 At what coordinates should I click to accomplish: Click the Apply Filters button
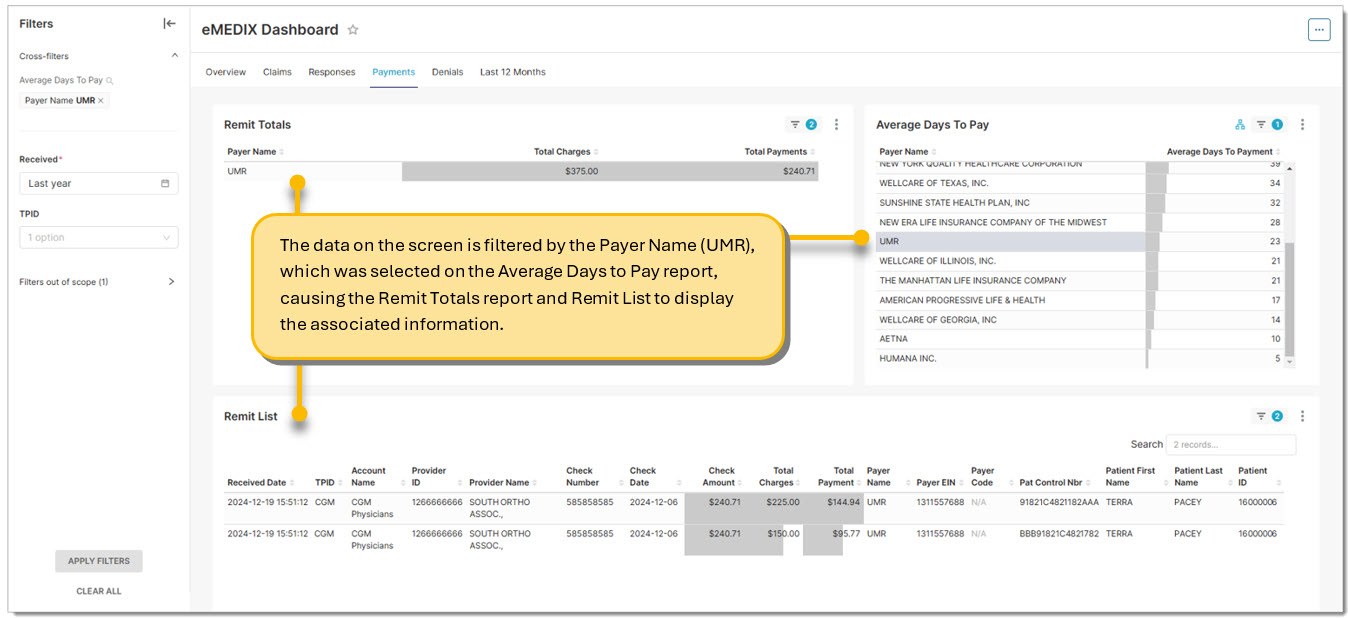tap(99, 561)
